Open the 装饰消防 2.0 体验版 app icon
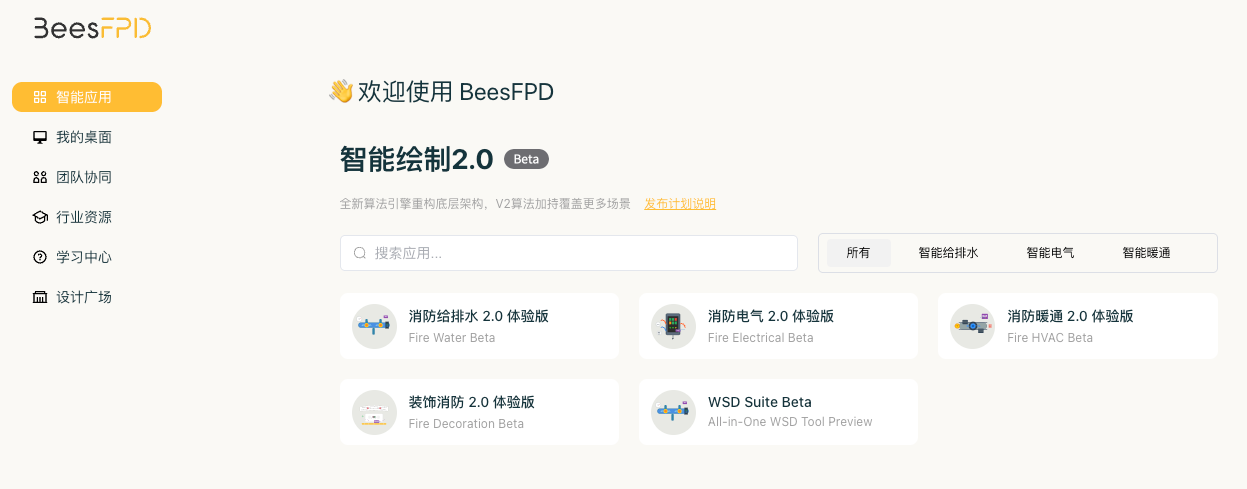Screen dimensions: 1247x489 374,412
